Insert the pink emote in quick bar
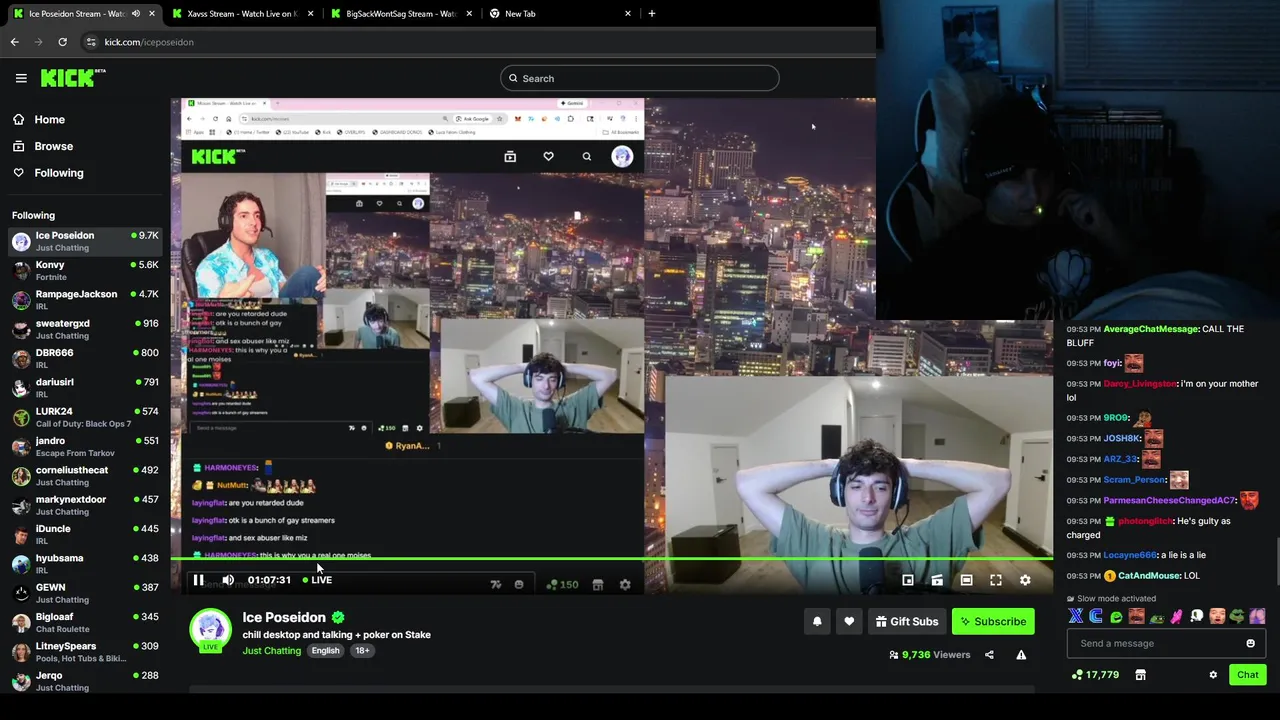1280x720 pixels. (x=1177, y=617)
